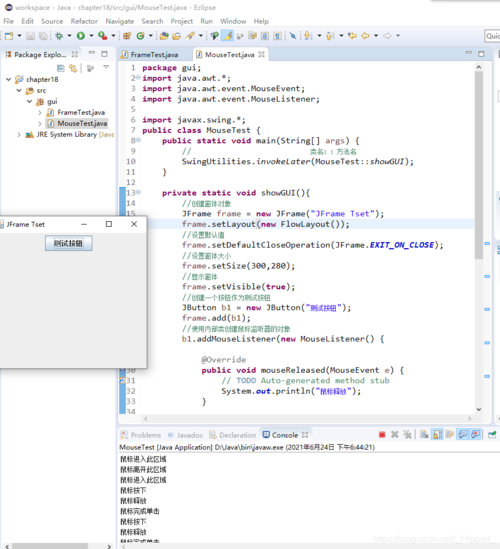Toggle Show Console When Standard Out Changes

pyautogui.click(x=463, y=435)
